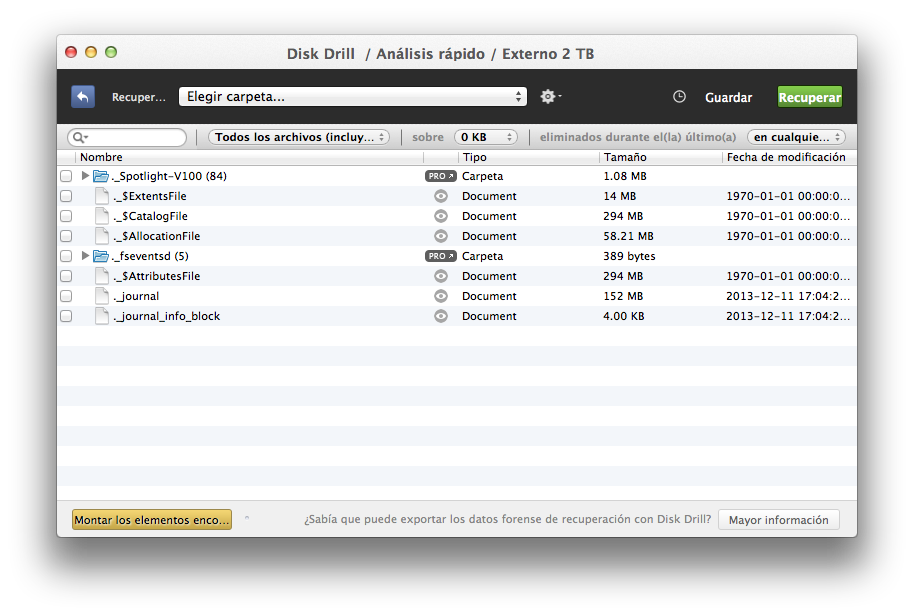Go back with the blue arrow button

(x=83, y=97)
